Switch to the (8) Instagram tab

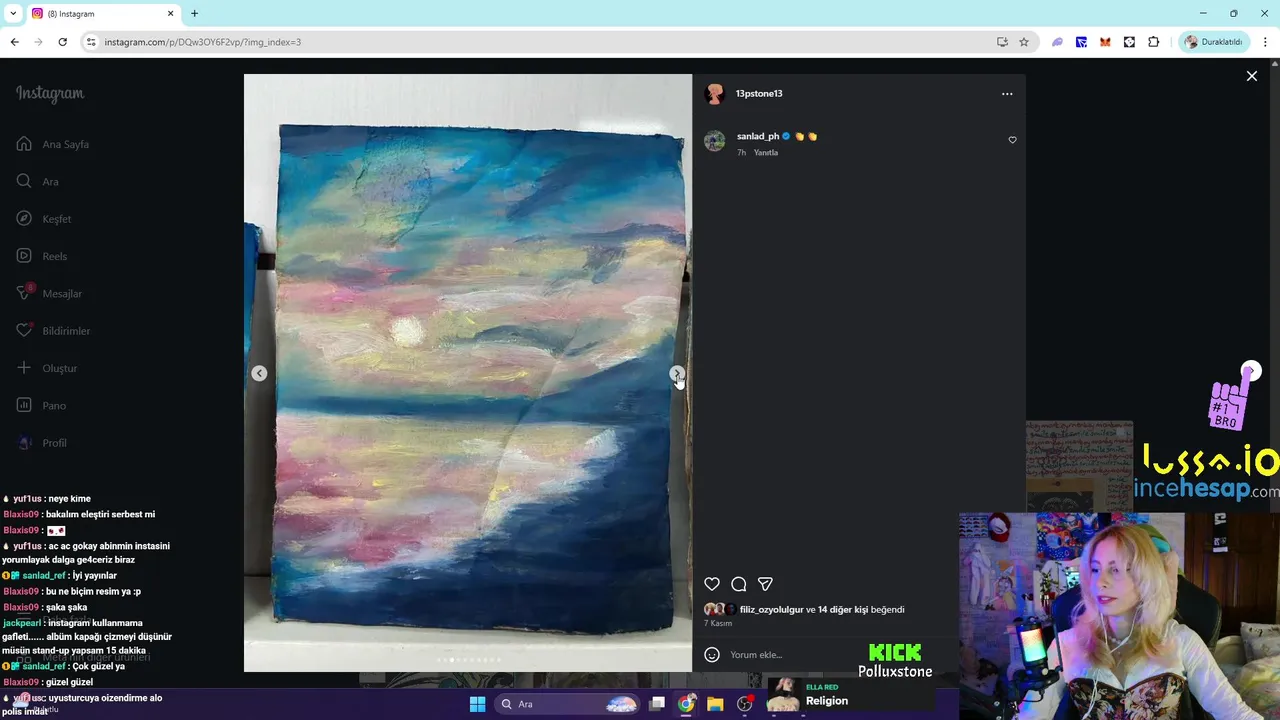coord(103,14)
